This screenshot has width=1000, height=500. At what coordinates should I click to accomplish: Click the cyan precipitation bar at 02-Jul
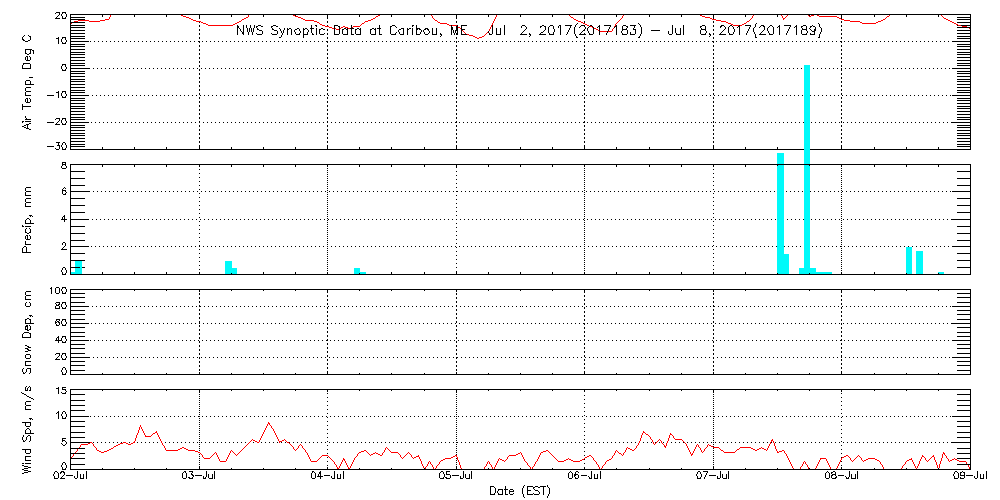click(x=78, y=267)
